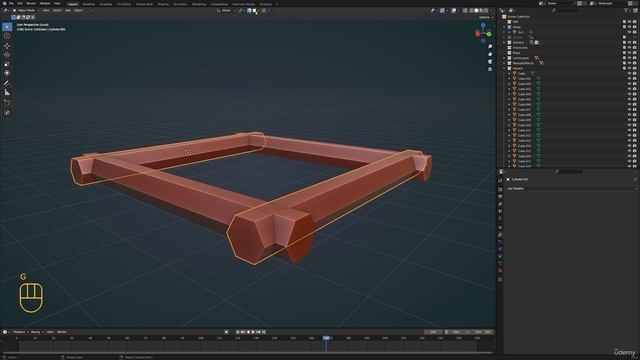Expand Cube.003 in the outliner
This screenshot has height=360, width=640.
(509, 89)
